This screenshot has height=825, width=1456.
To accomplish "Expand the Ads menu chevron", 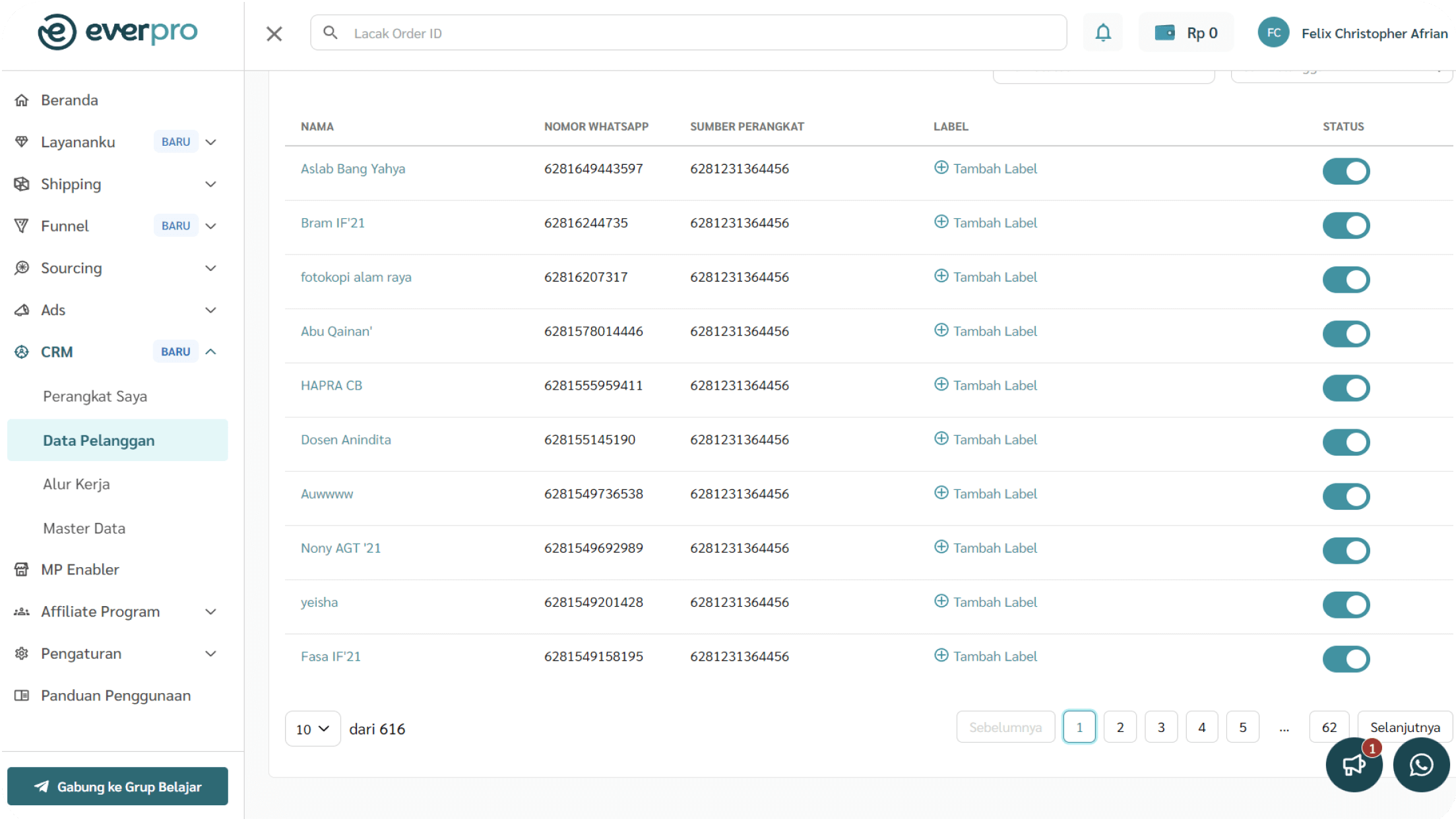I will click(x=210, y=310).
